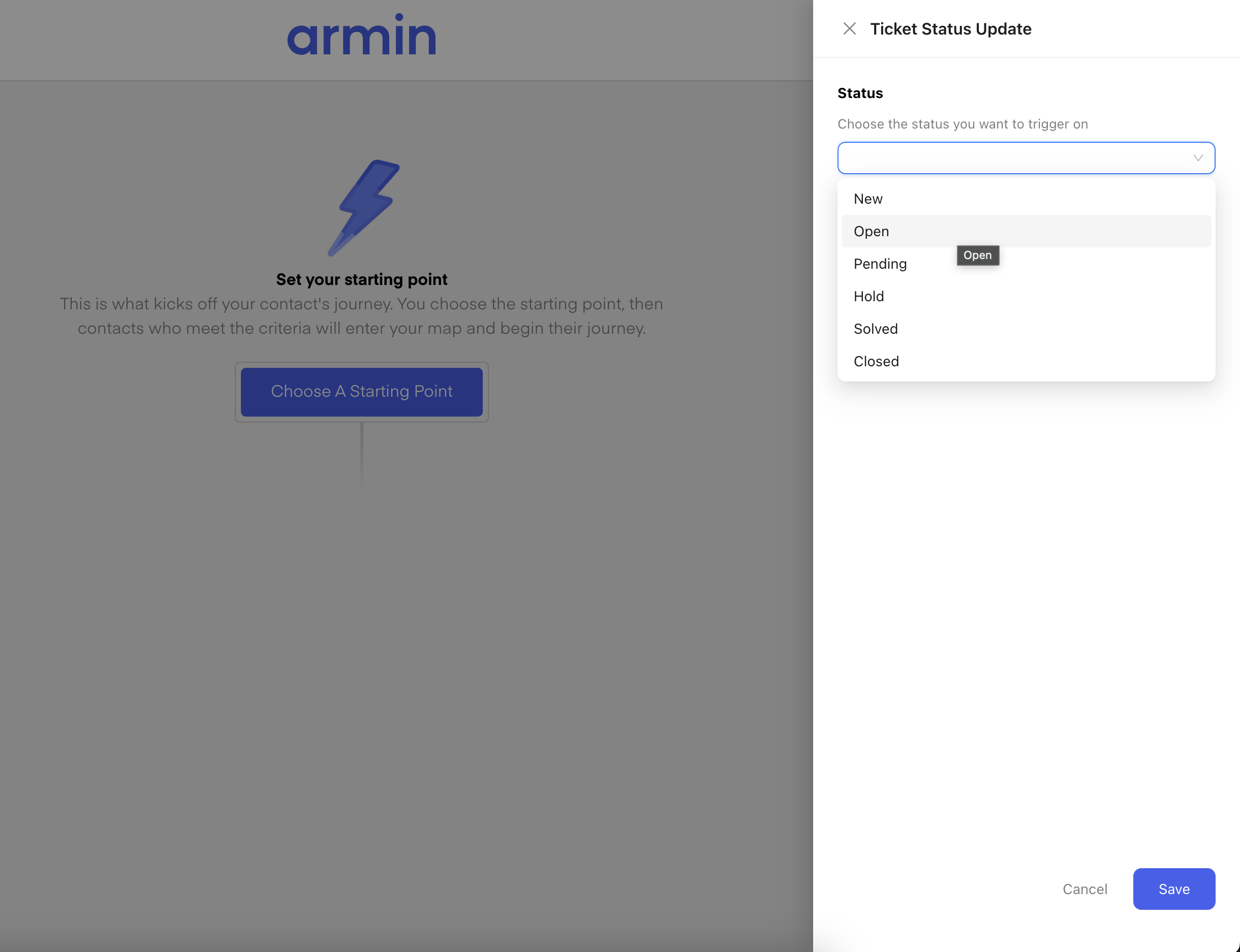Close the Ticket Status Update panel
This screenshot has height=952, width=1240.
coord(849,29)
